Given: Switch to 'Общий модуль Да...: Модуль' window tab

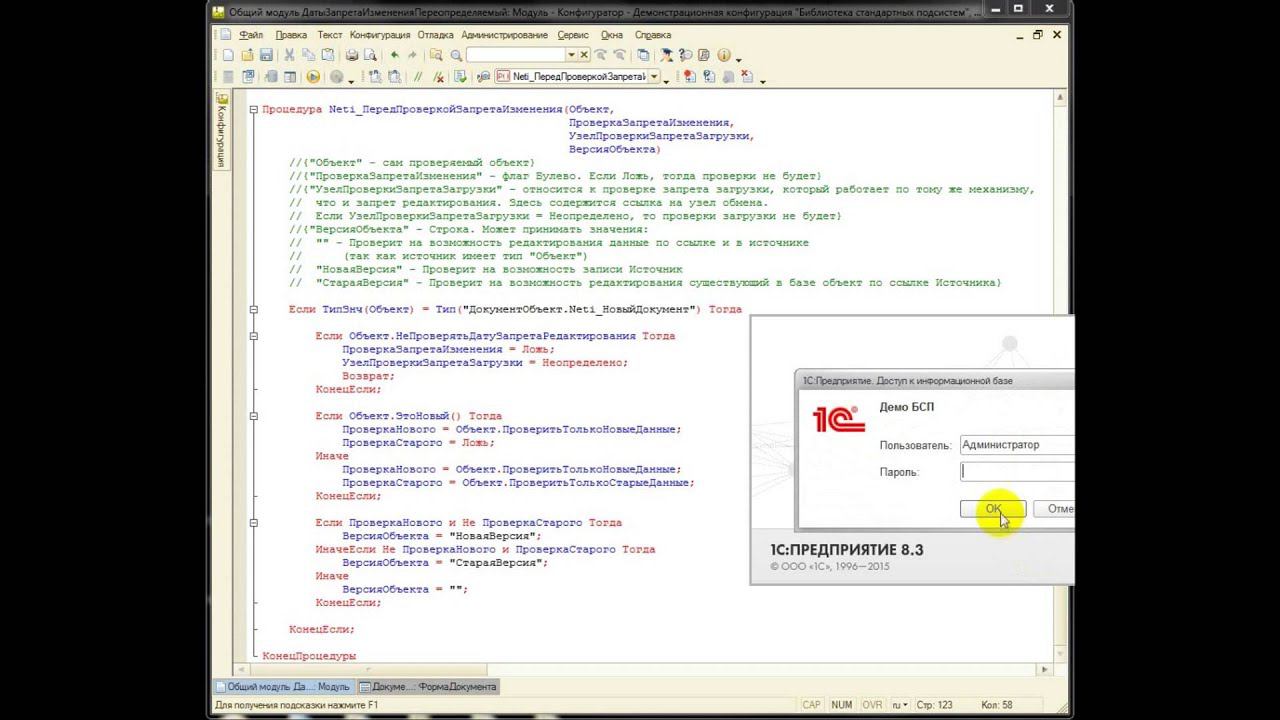Looking at the screenshot, I should [284, 687].
